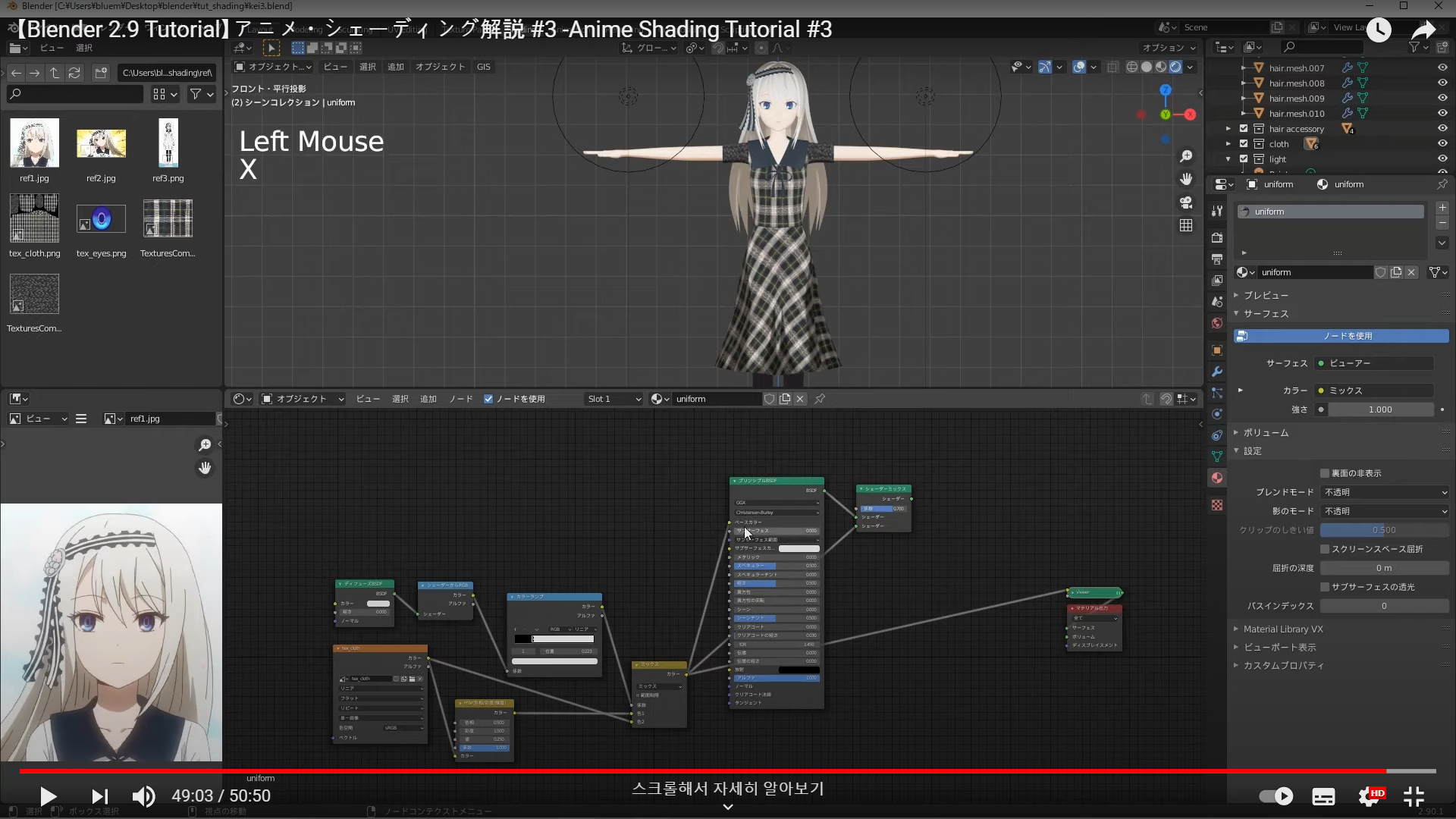The height and width of the screenshot is (819, 1456).
Task: Switch to orthographic grid view icon
Action: click(1186, 226)
